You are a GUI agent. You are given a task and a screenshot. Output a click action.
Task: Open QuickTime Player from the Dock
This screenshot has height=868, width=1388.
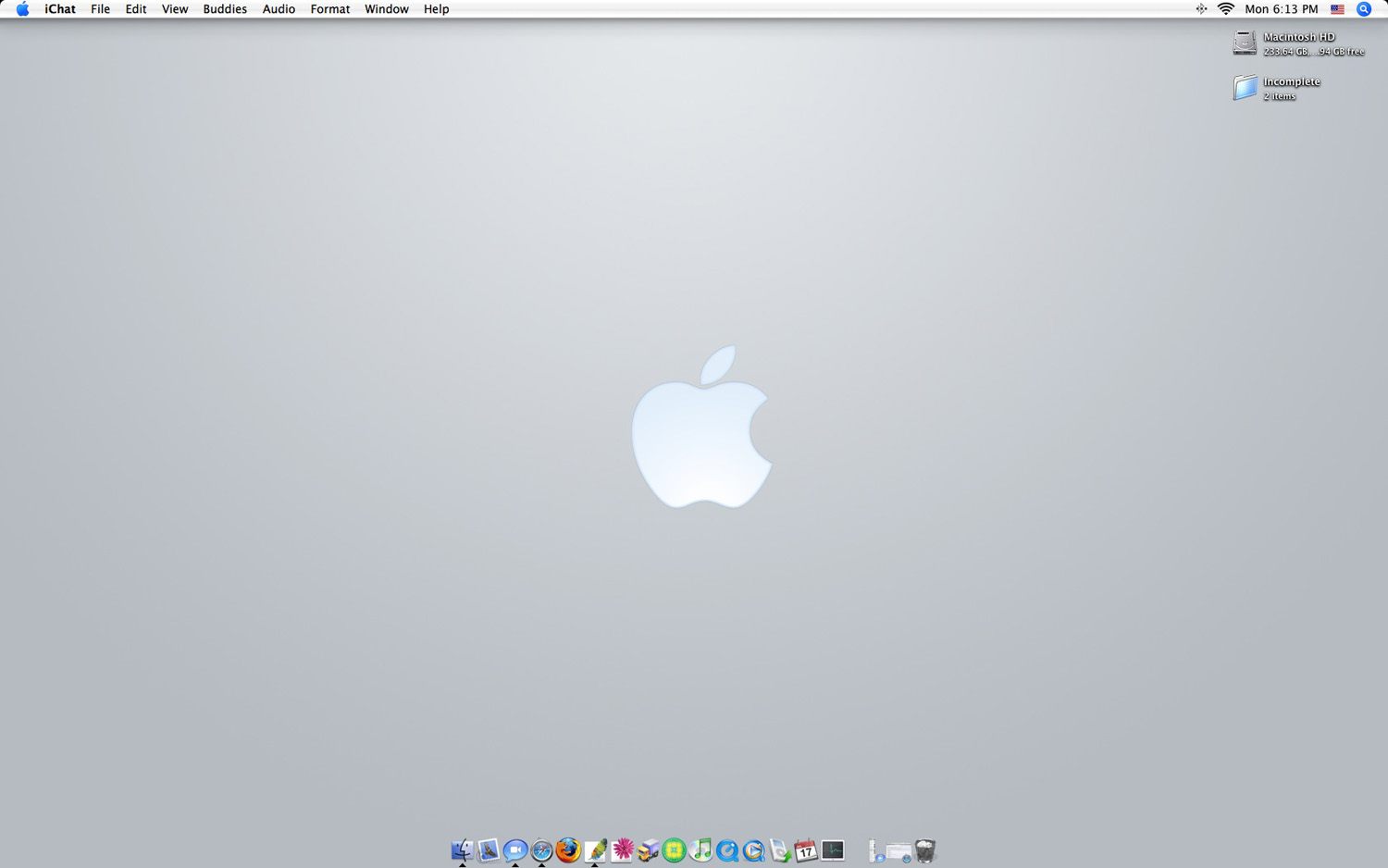tap(727, 850)
